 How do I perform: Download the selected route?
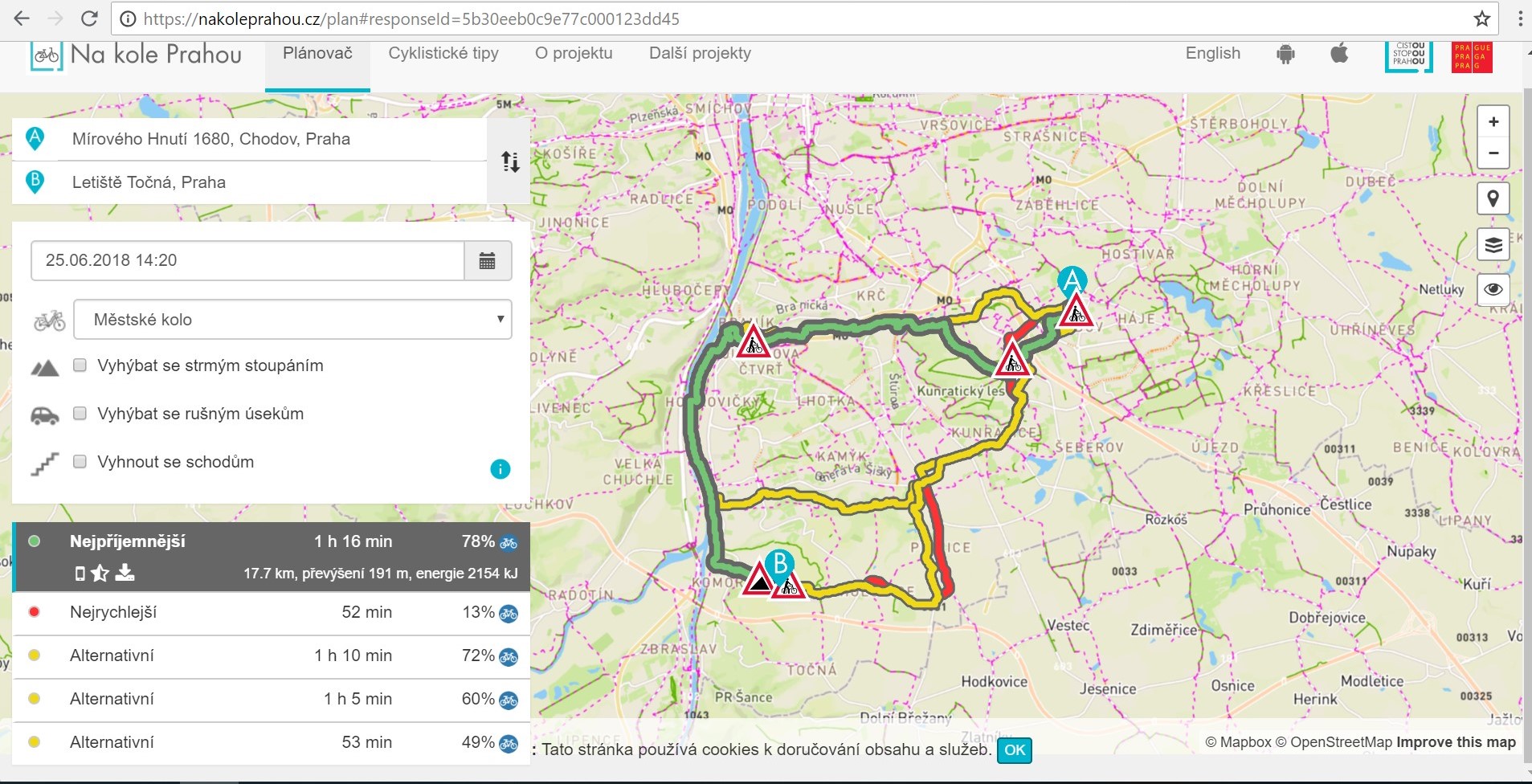tap(125, 573)
